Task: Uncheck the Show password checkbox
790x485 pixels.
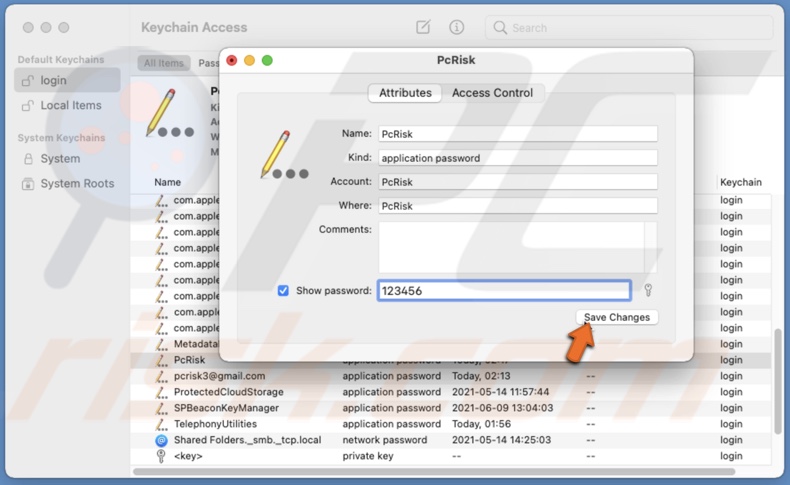Action: (x=283, y=291)
